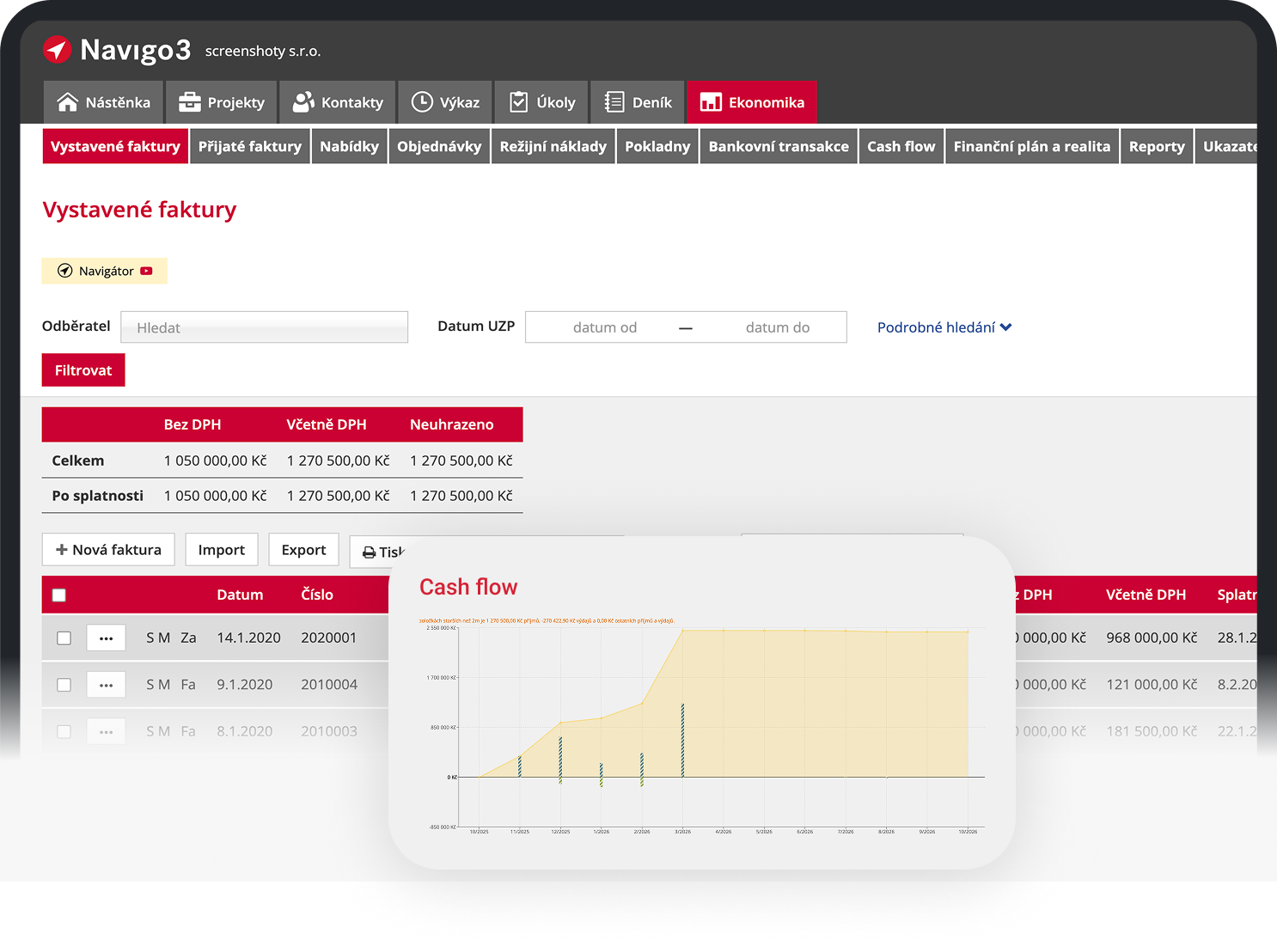Create a new invoice with Nová faktura
The image size is (1277, 952).
tap(108, 550)
